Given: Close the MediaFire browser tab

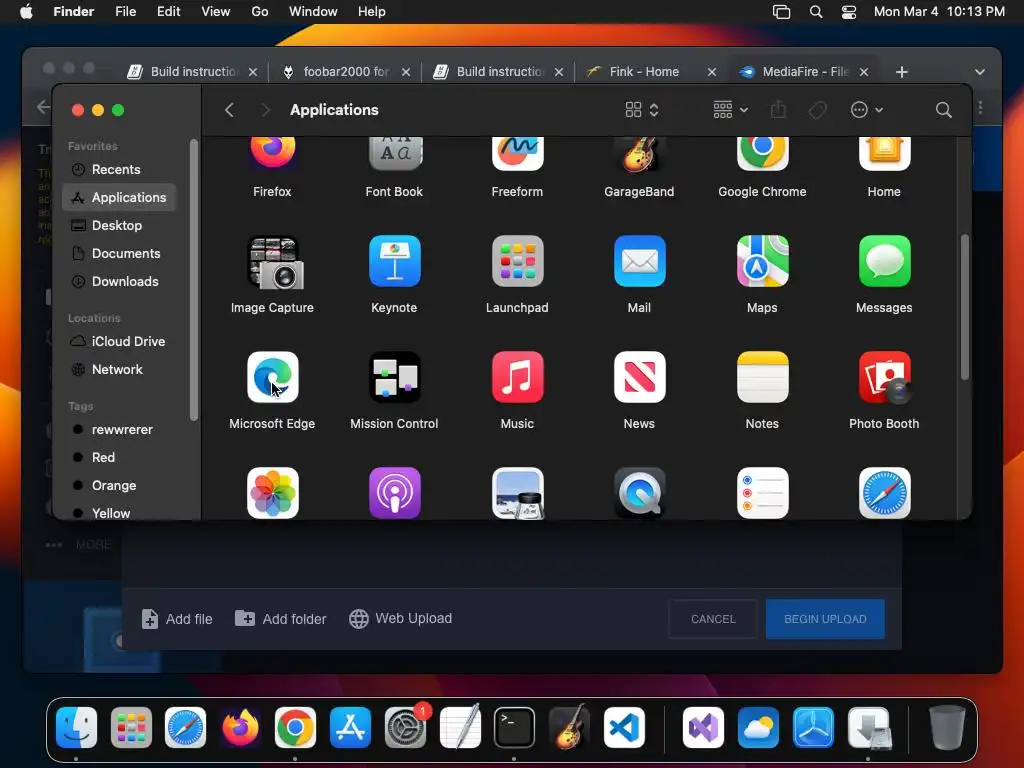Looking at the screenshot, I should click(863, 72).
